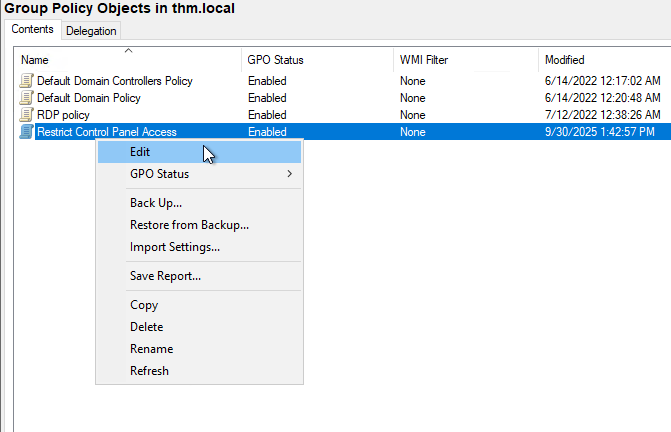Viewport: 671px width, 432px height.
Task: Switch to the Delegation tab
Action: 91,31
